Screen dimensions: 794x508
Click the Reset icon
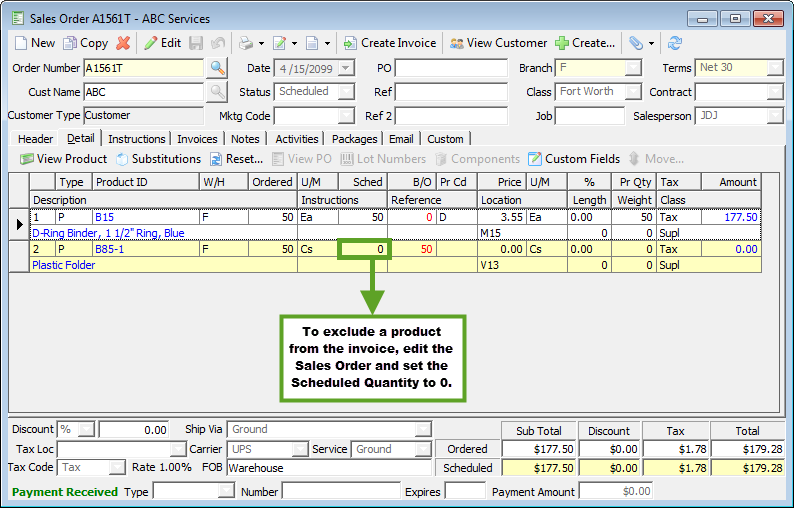tap(216, 159)
